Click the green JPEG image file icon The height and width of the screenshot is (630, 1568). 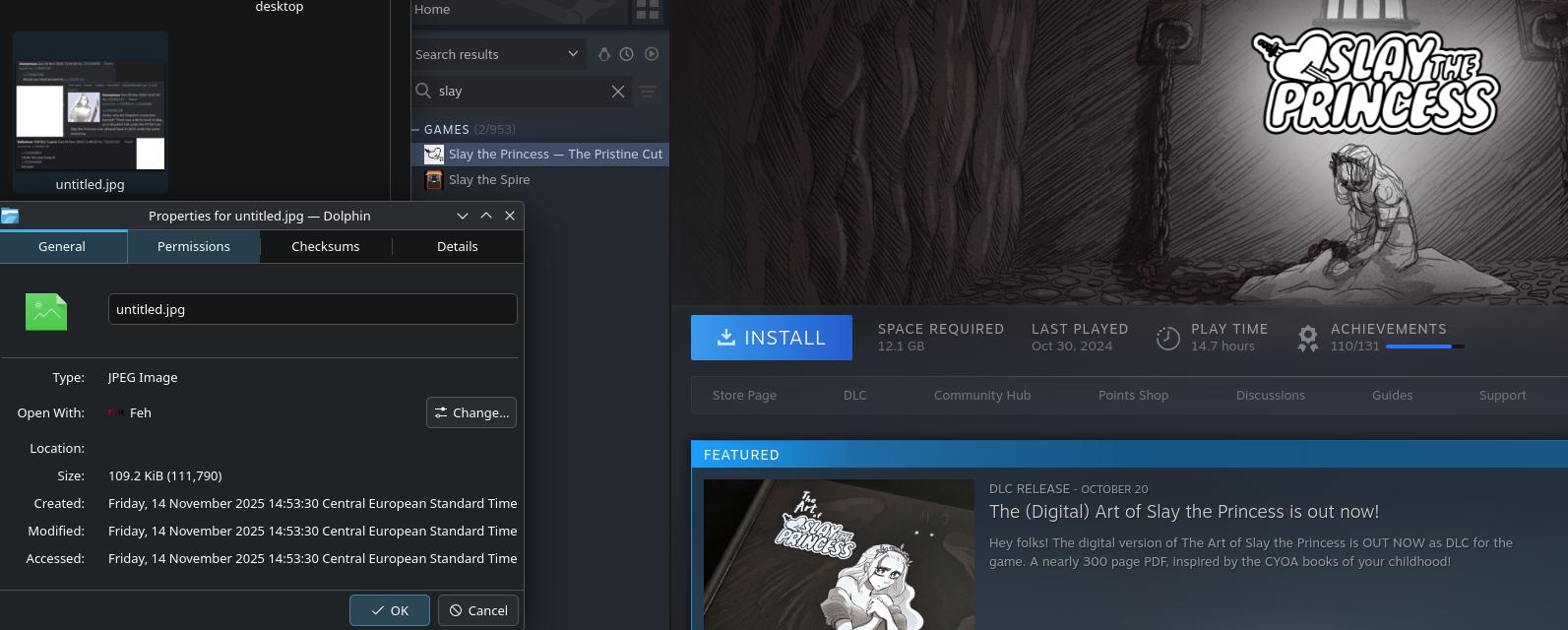46,312
